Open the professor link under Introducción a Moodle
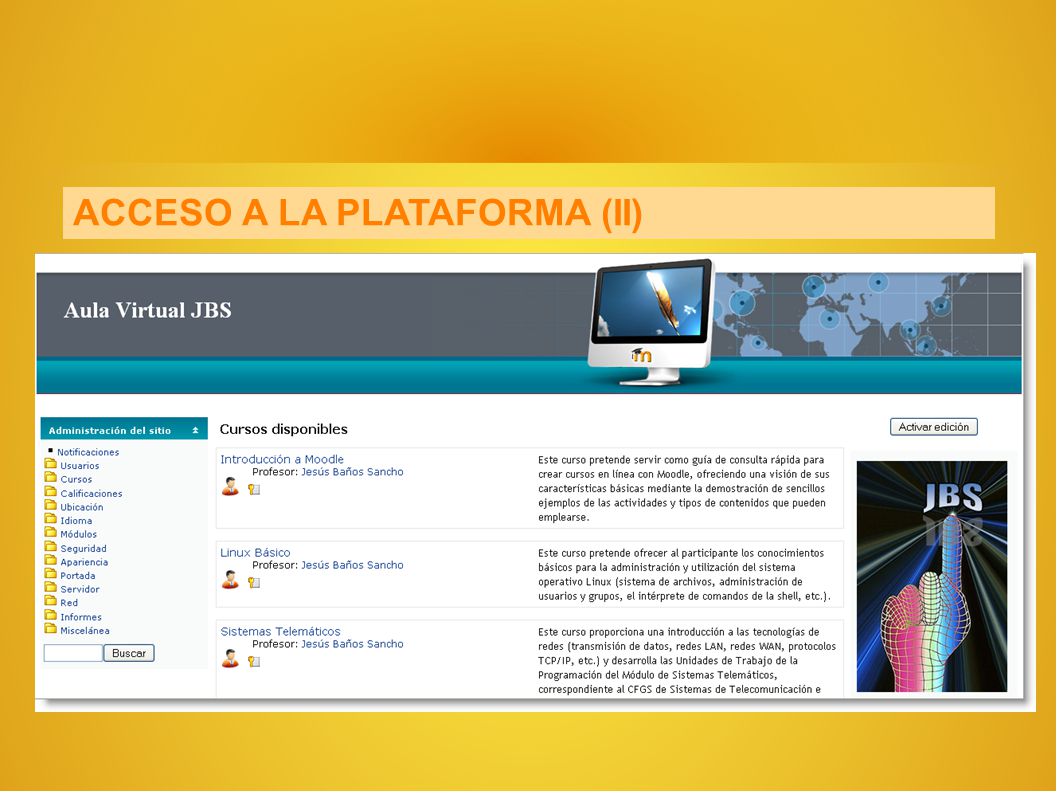The height and width of the screenshot is (793, 1058). [x=352, y=472]
